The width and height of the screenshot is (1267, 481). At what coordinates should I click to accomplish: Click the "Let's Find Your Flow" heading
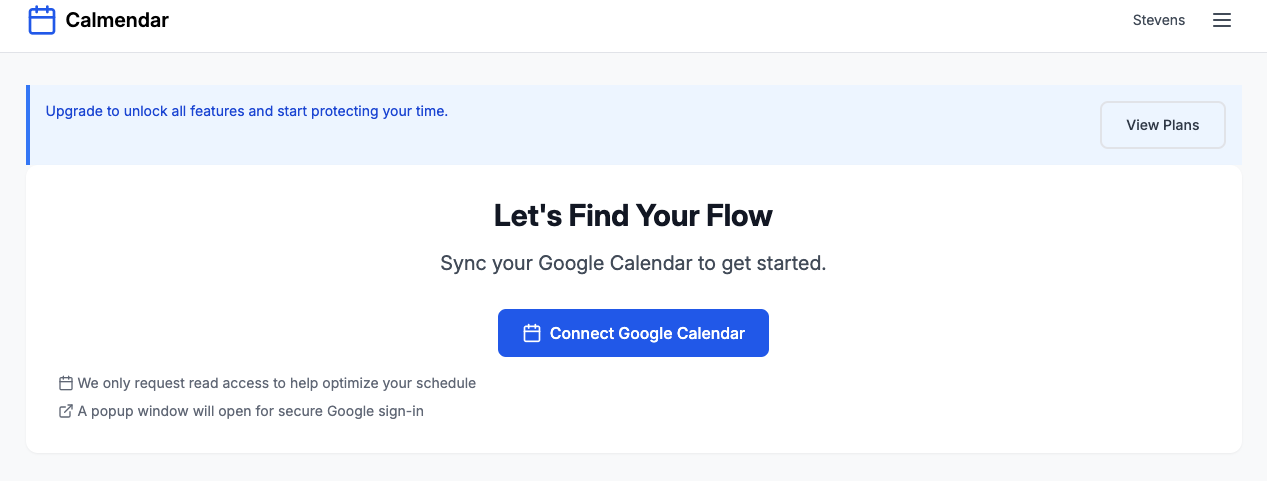pos(633,215)
